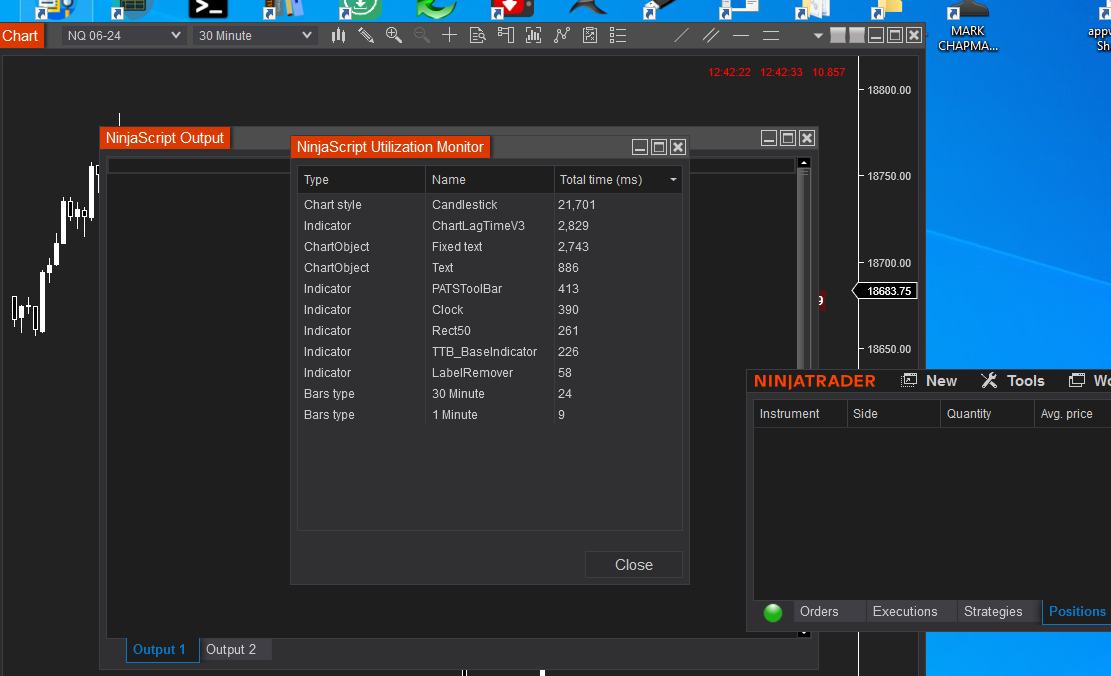This screenshot has height=676, width=1111.
Task: Open the chart style bars icon in chart toolbar
Action: tap(338, 35)
